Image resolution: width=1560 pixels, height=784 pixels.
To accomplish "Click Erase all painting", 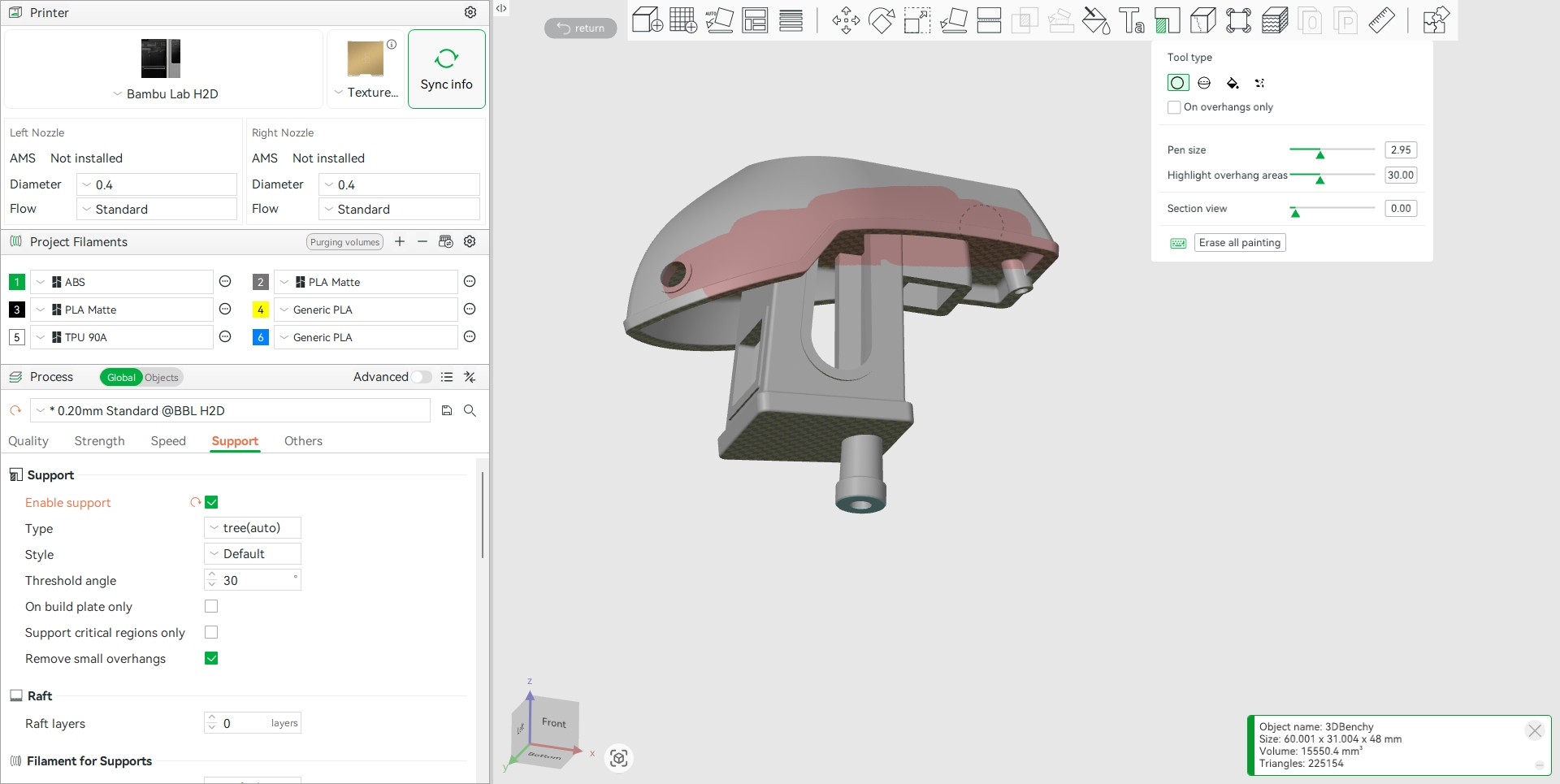I will [1240, 243].
